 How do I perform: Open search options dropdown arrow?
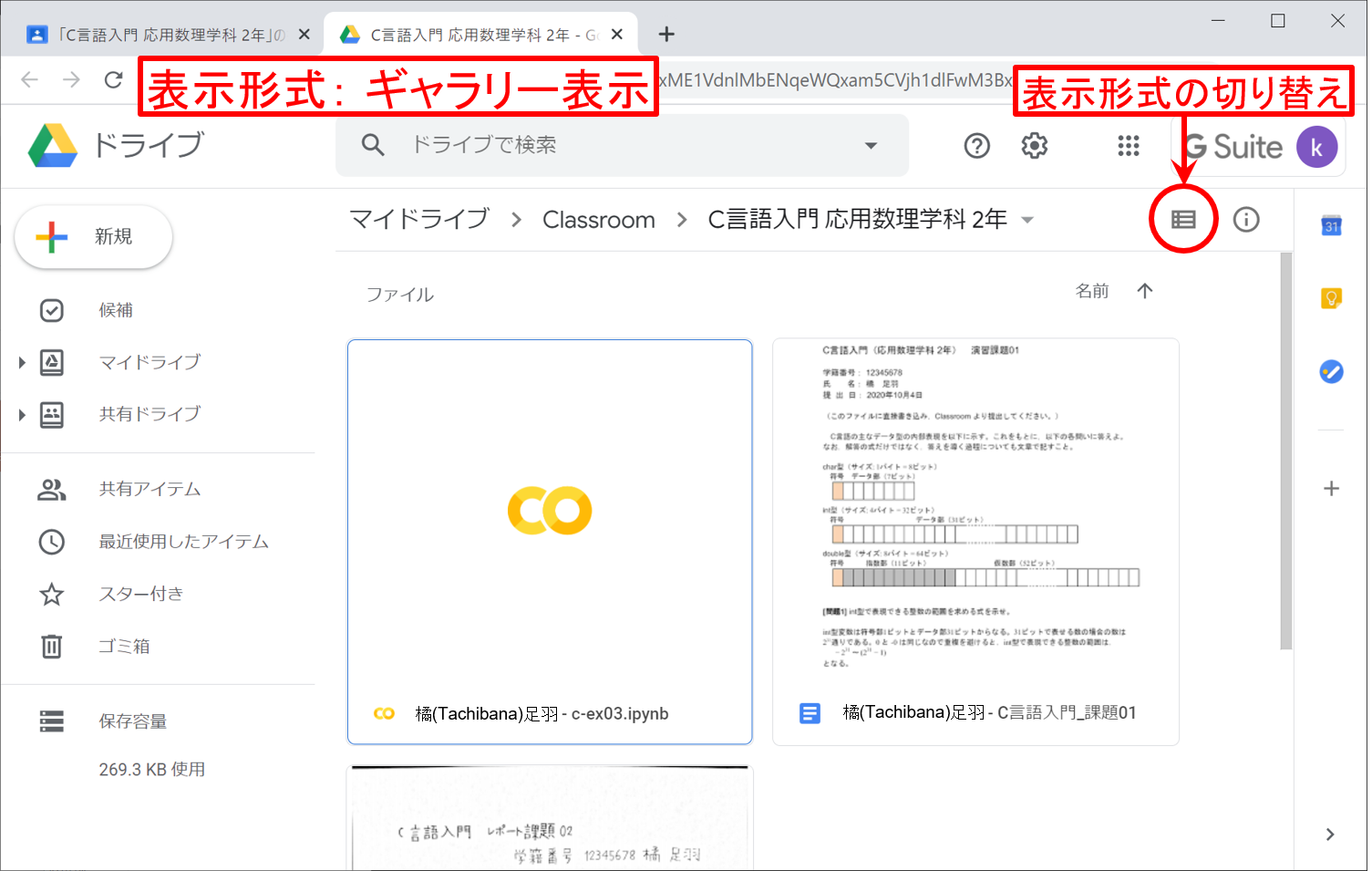point(871,145)
